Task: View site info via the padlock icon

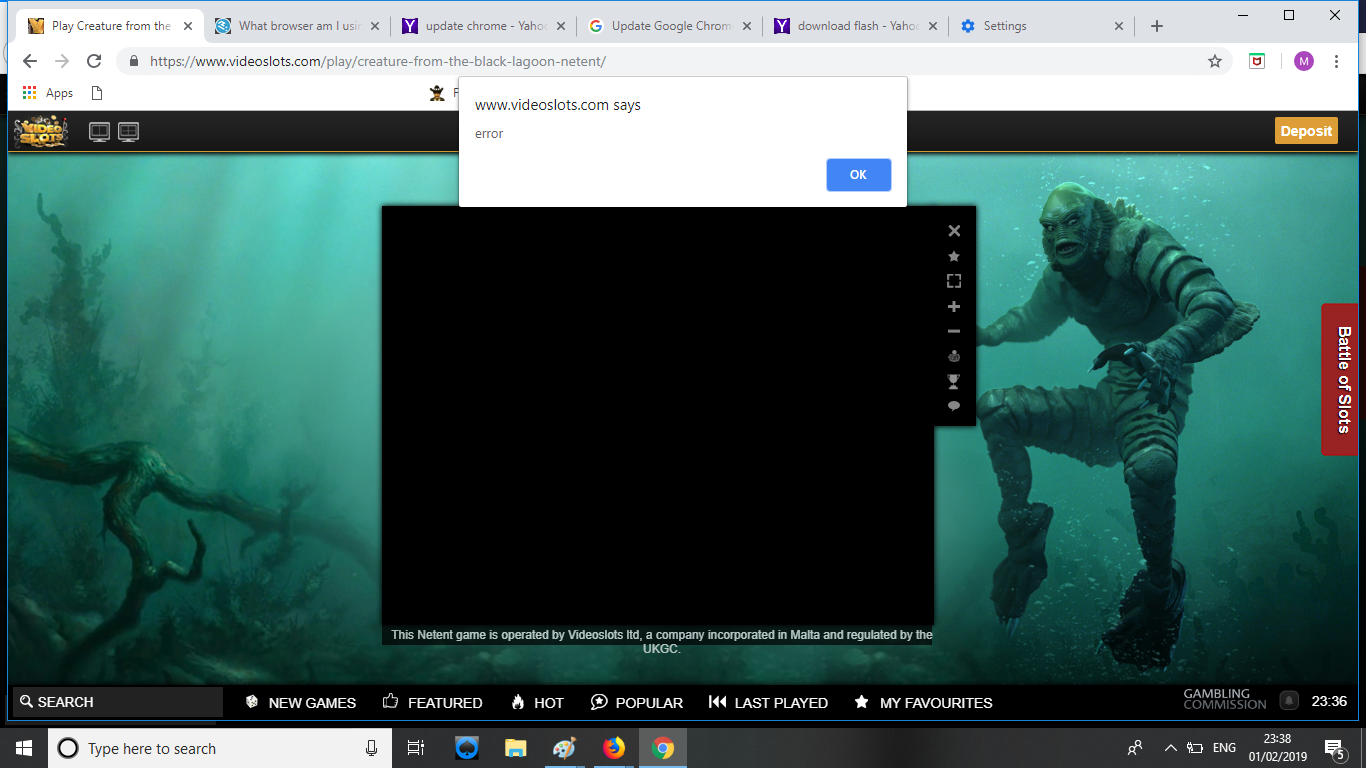Action: [133, 61]
